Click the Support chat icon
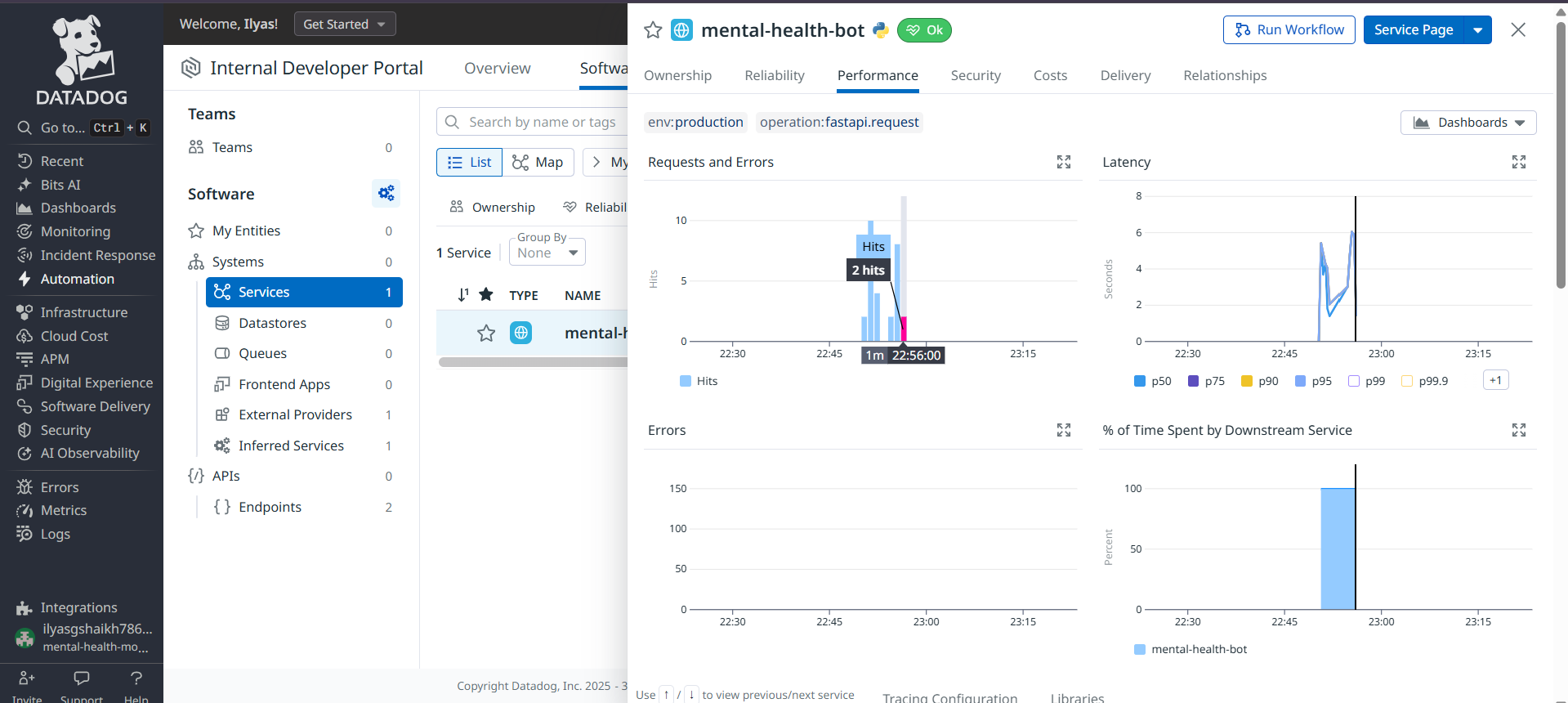Viewport: 1568px width, 703px height. point(82,678)
